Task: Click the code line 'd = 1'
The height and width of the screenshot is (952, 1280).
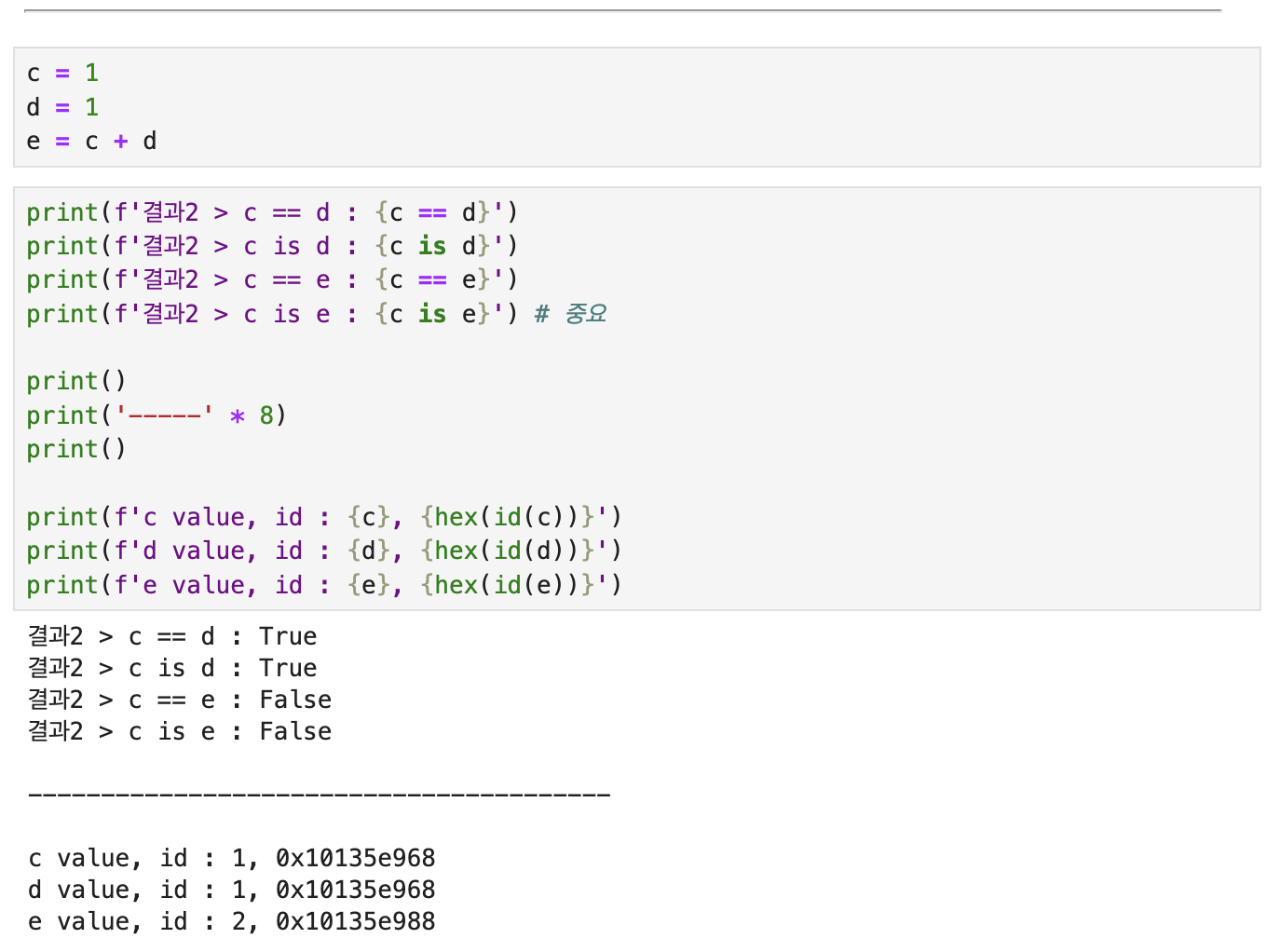Action: [x=62, y=107]
